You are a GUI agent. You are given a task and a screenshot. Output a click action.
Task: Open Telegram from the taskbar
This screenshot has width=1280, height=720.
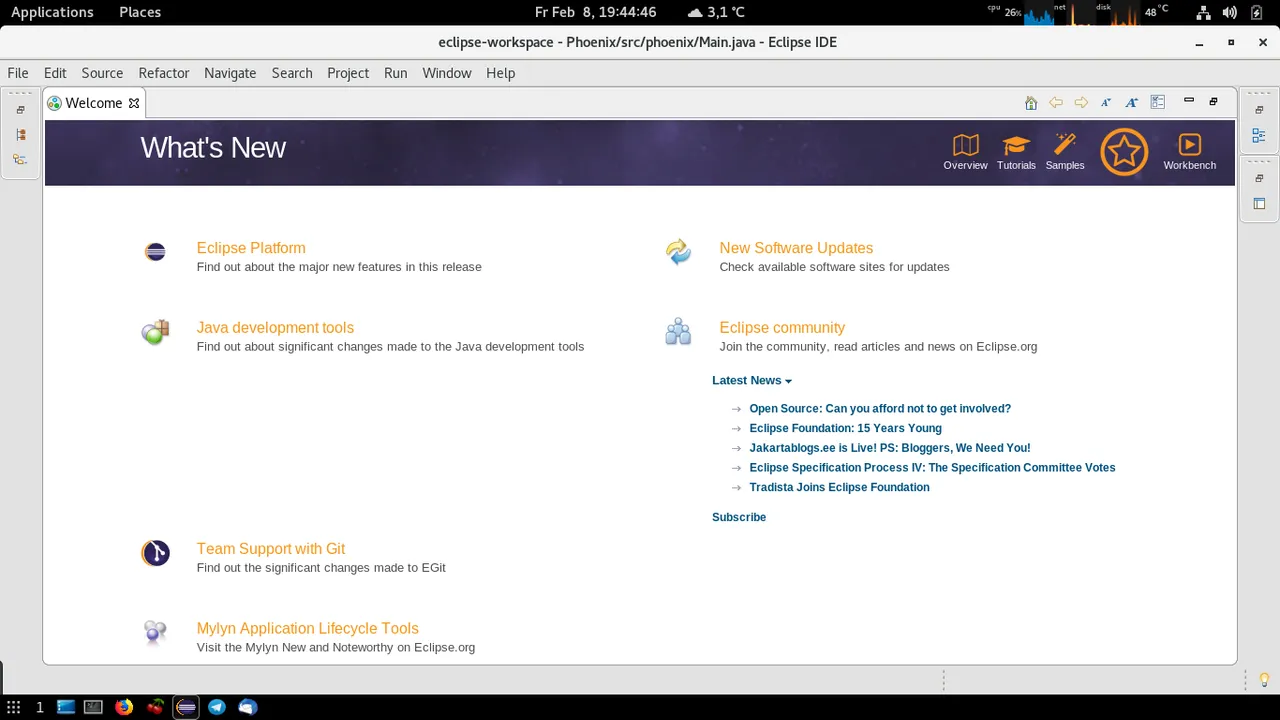217,707
